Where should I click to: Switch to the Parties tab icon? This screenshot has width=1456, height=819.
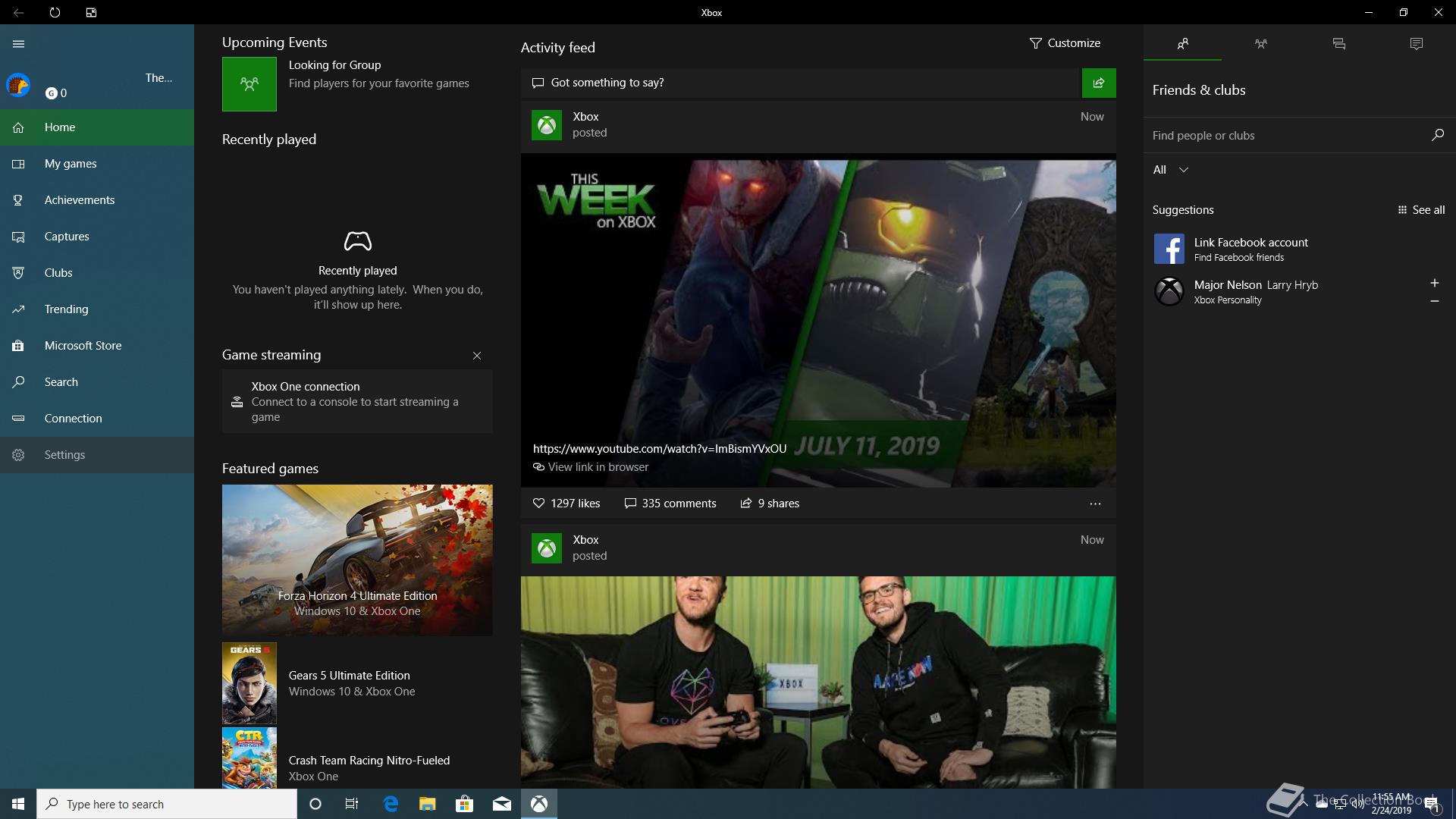point(1260,44)
